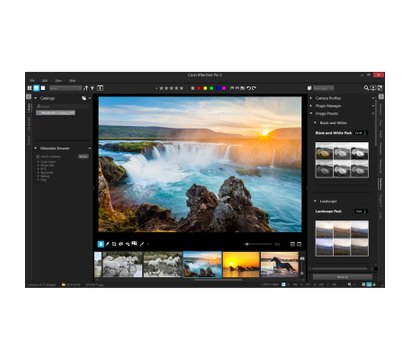
Task: Click the undo arrow icon
Action: (x=248, y=88)
